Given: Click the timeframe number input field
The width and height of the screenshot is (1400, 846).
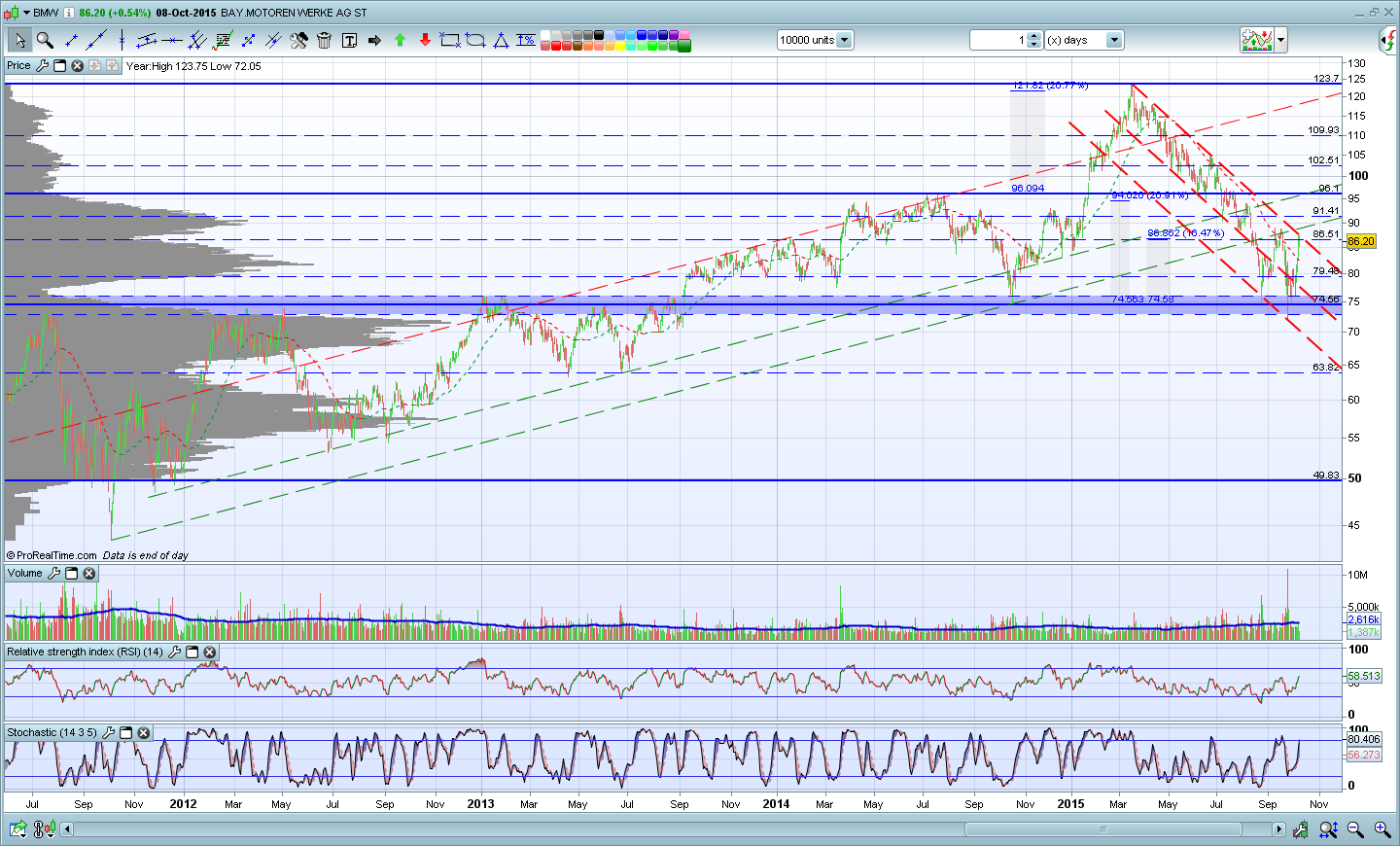Looking at the screenshot, I should pyautogui.click(x=997, y=40).
